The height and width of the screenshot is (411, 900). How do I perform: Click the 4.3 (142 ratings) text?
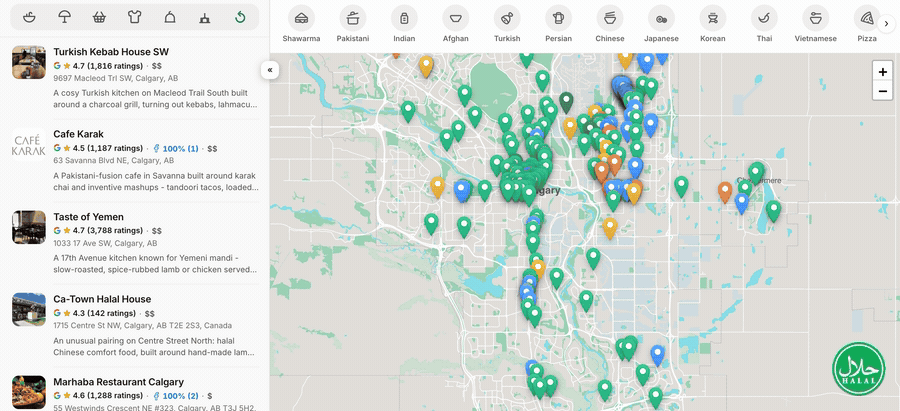[104, 313]
